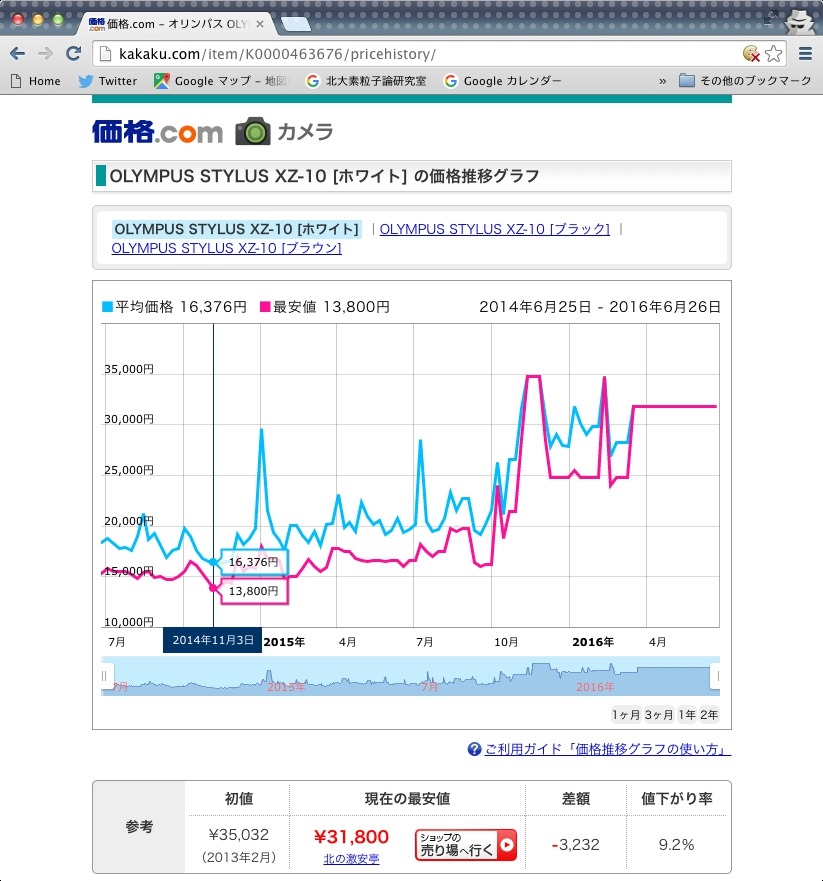823x881 pixels.
Task: Open a new tab beside the kakaku.com tab
Action: click(x=295, y=24)
